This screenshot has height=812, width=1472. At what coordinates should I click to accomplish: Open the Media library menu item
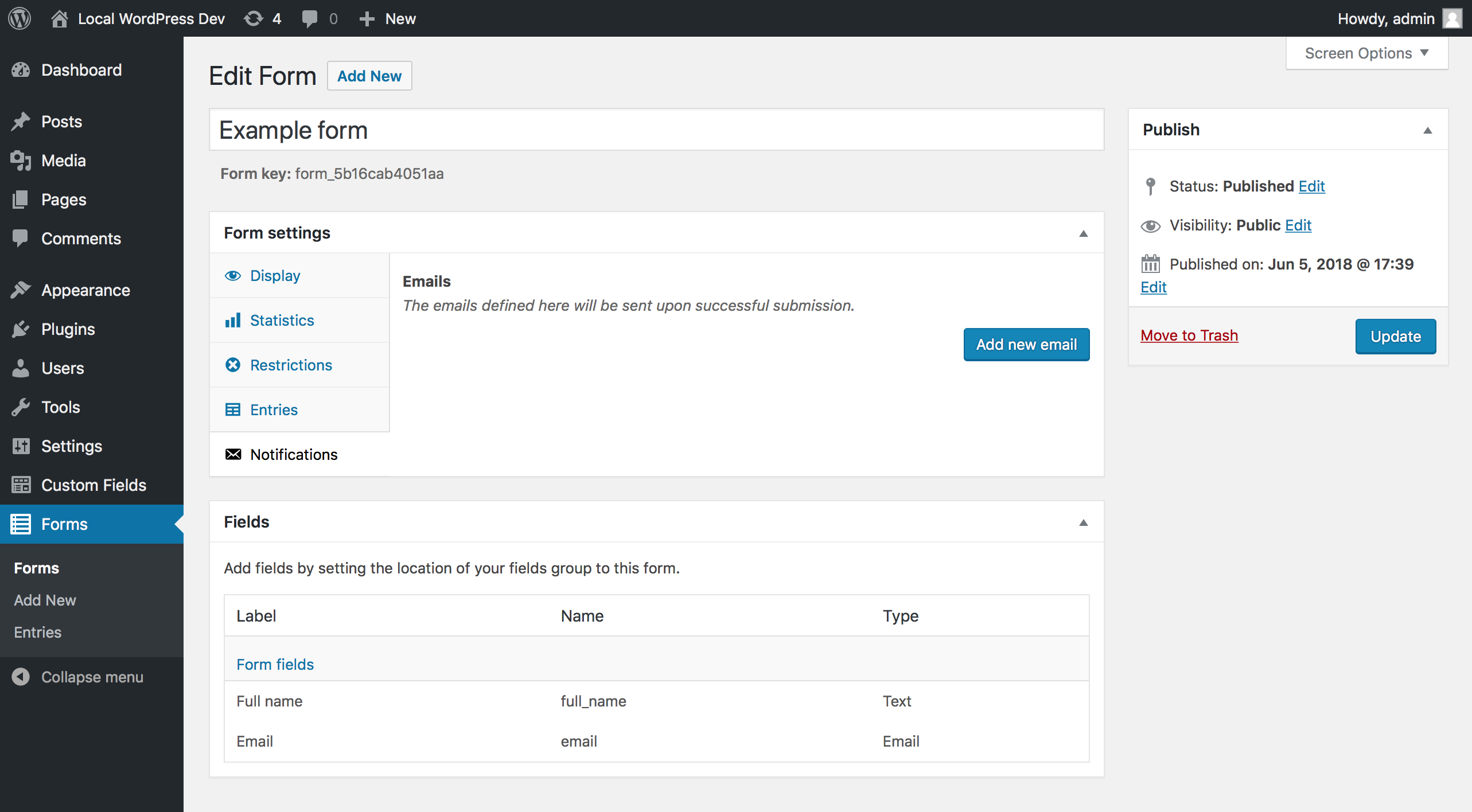pos(63,161)
